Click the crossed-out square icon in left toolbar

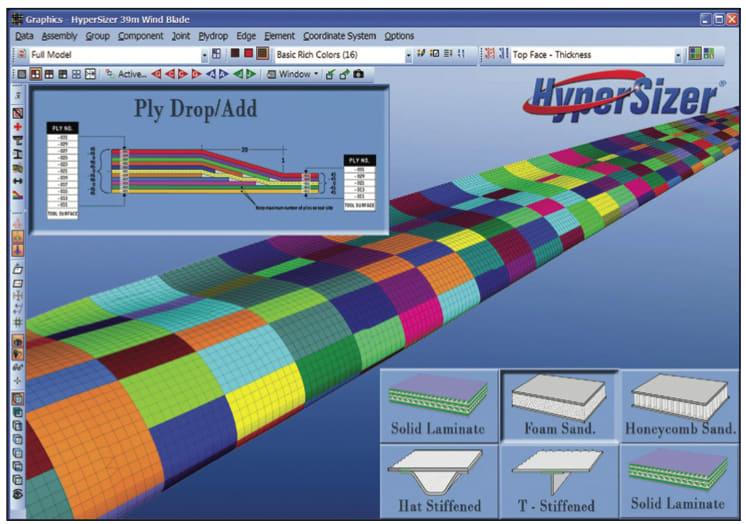18,113
